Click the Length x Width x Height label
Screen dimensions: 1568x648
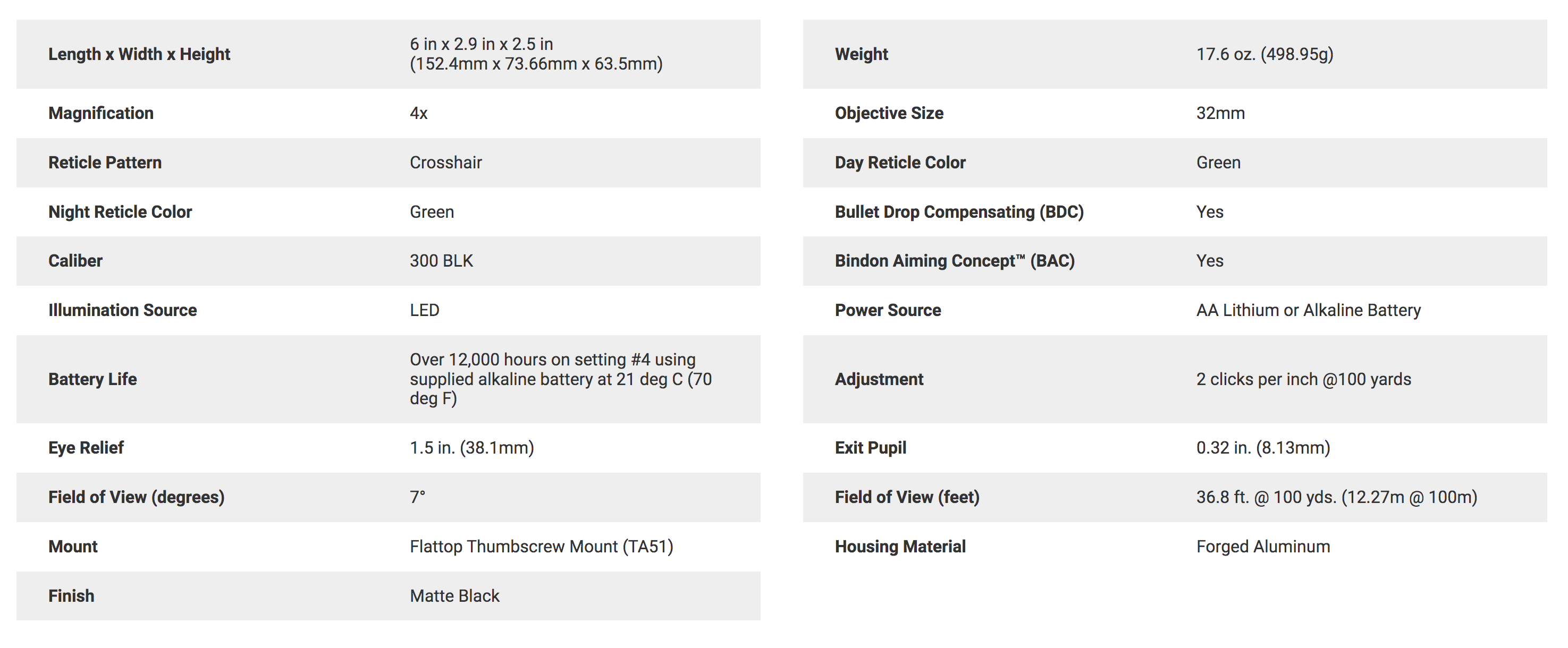(139, 54)
